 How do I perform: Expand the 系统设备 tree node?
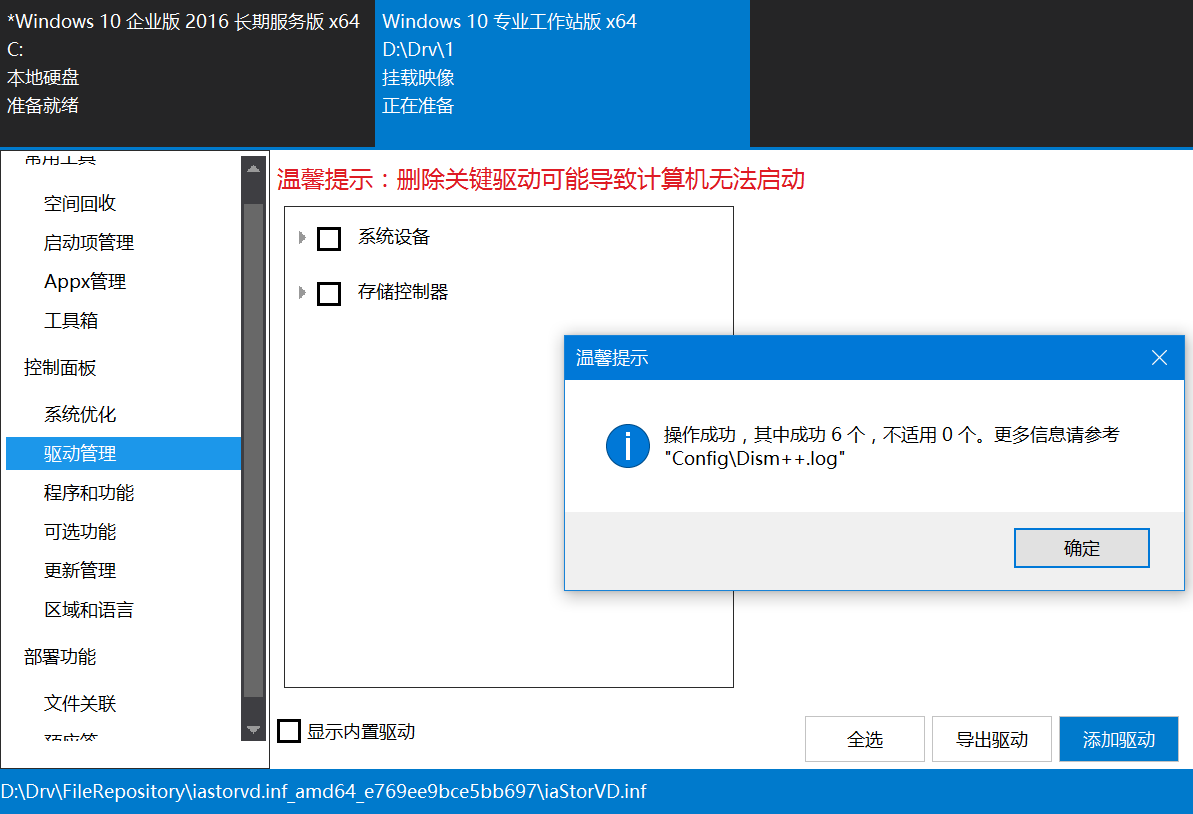pos(302,237)
